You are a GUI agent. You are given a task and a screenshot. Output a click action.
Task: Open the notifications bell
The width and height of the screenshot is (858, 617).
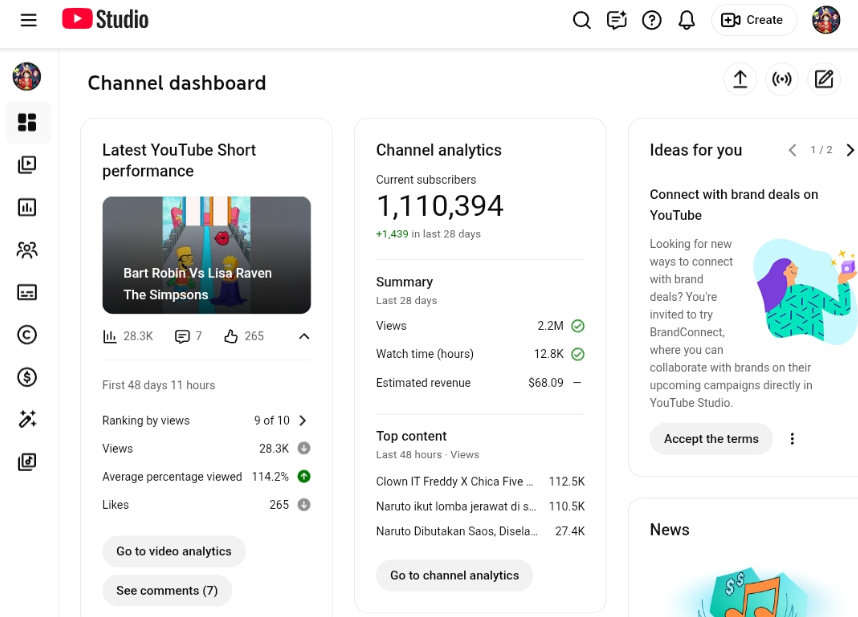click(x=686, y=20)
